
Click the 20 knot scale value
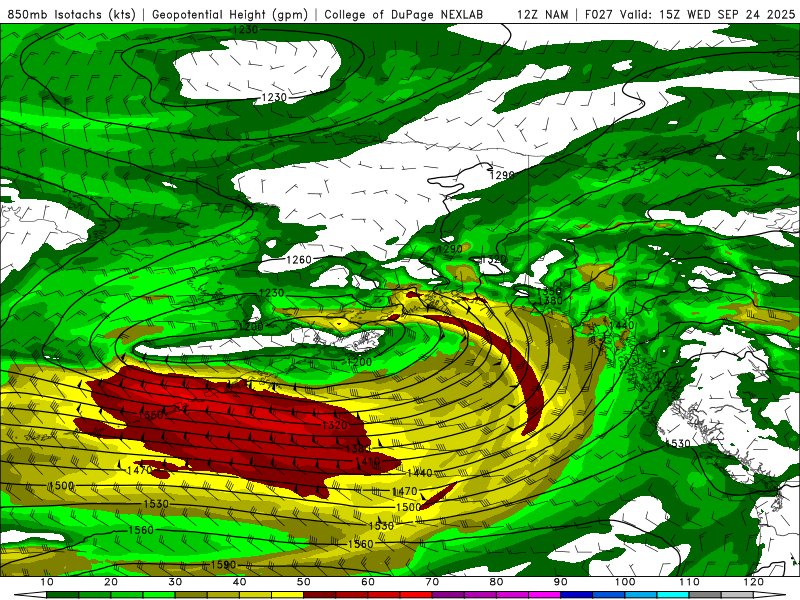click(111, 582)
